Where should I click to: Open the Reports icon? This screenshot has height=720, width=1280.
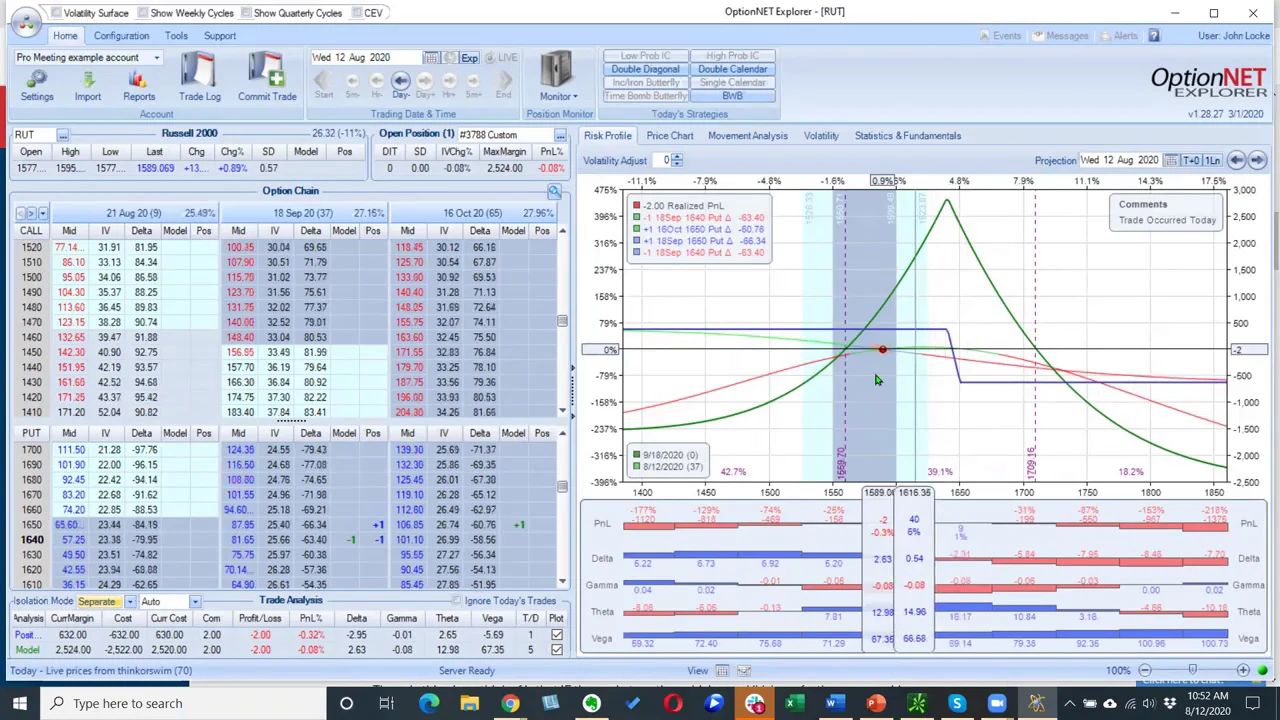click(139, 85)
